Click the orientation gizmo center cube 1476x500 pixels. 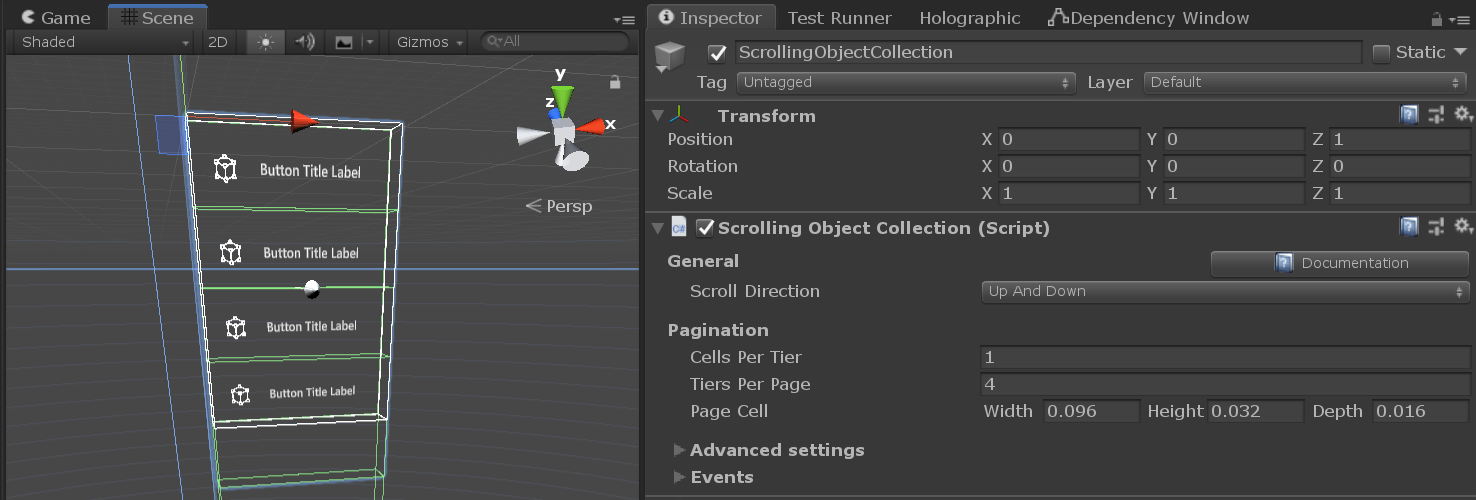coord(564,132)
